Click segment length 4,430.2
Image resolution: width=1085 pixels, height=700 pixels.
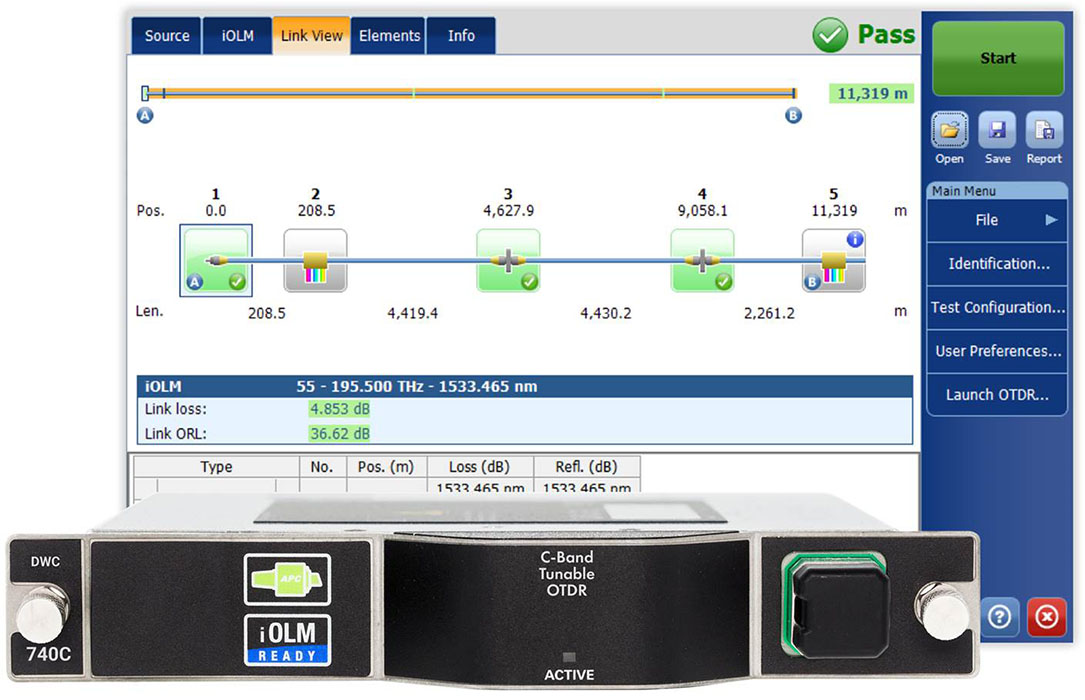[605, 313]
